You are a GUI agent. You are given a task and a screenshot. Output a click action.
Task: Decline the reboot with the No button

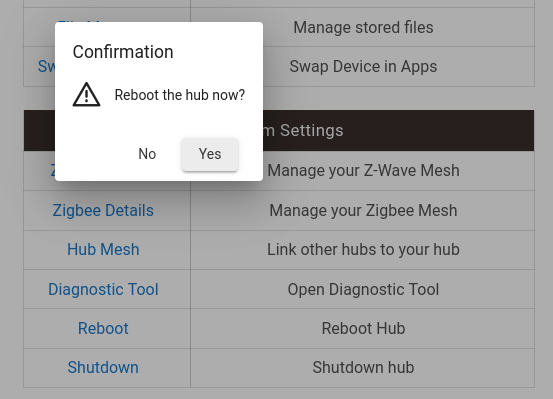coord(147,154)
